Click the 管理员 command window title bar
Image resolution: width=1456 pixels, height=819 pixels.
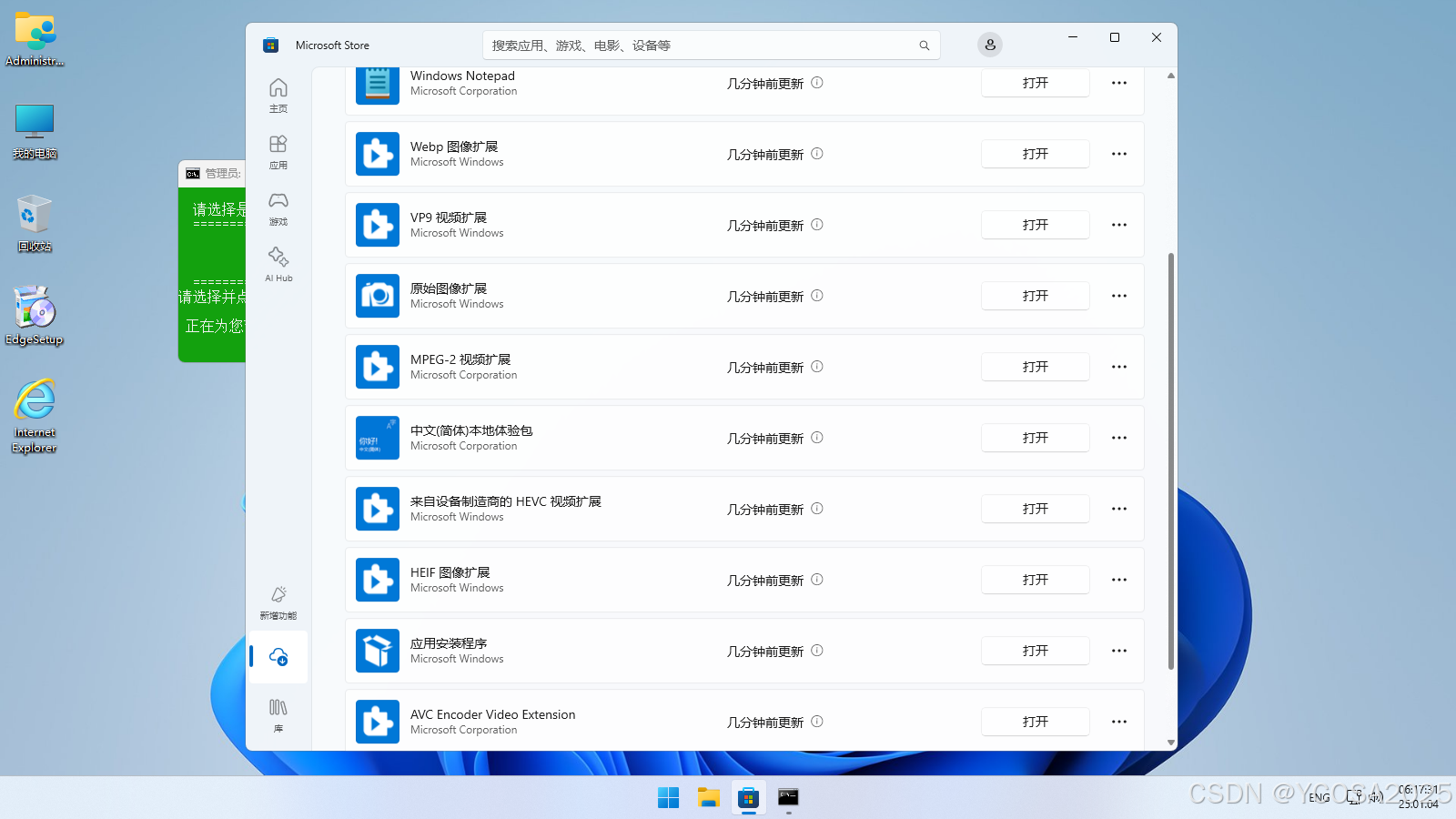tap(212, 173)
